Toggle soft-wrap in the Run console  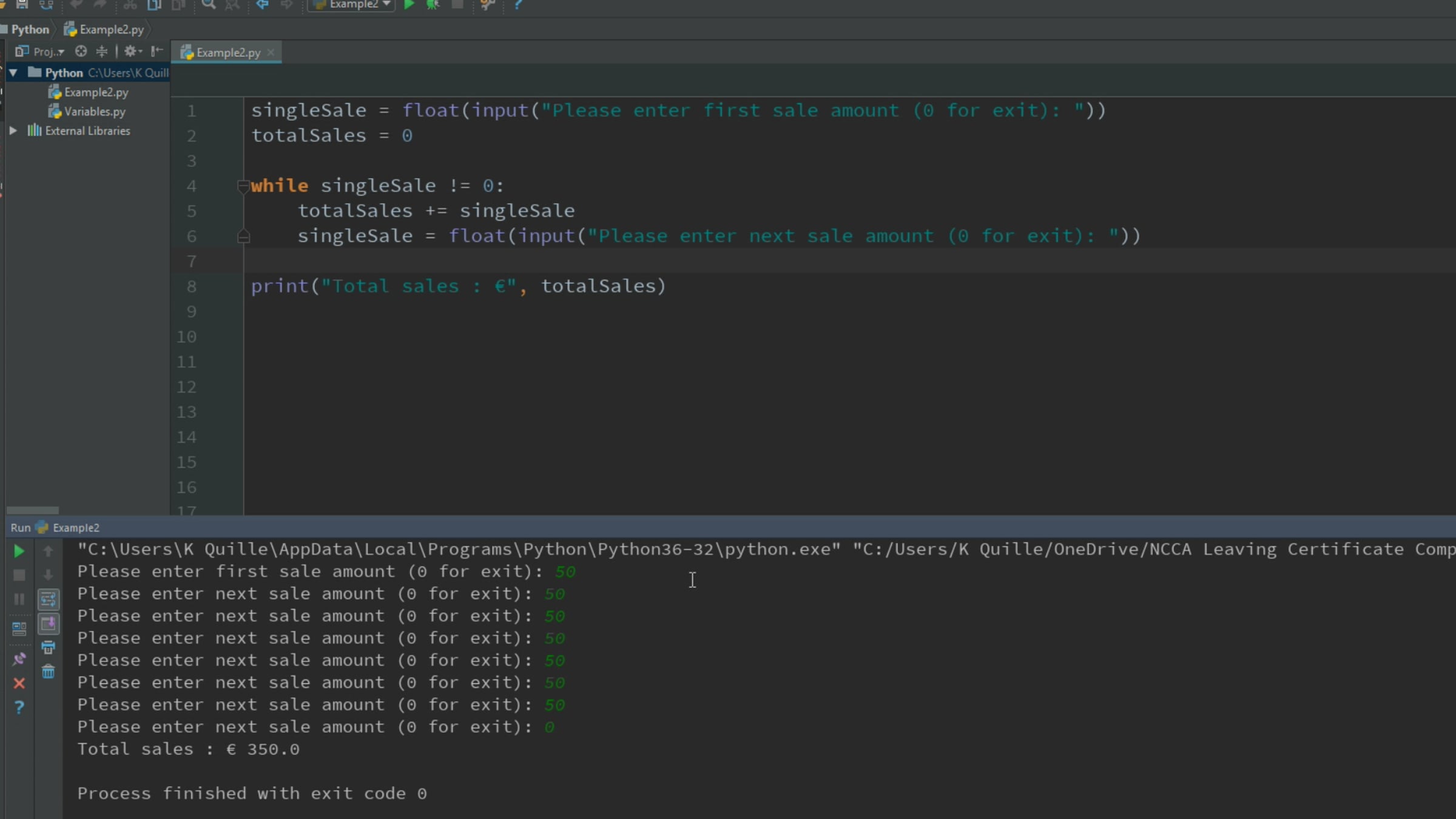click(49, 600)
